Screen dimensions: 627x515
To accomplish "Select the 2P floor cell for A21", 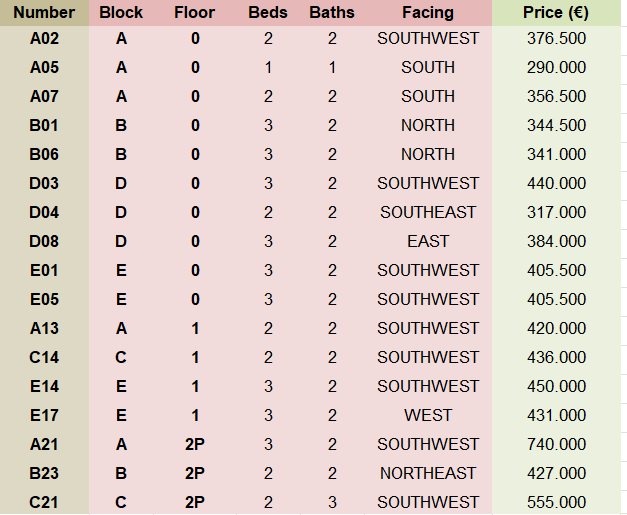I will pos(194,444).
